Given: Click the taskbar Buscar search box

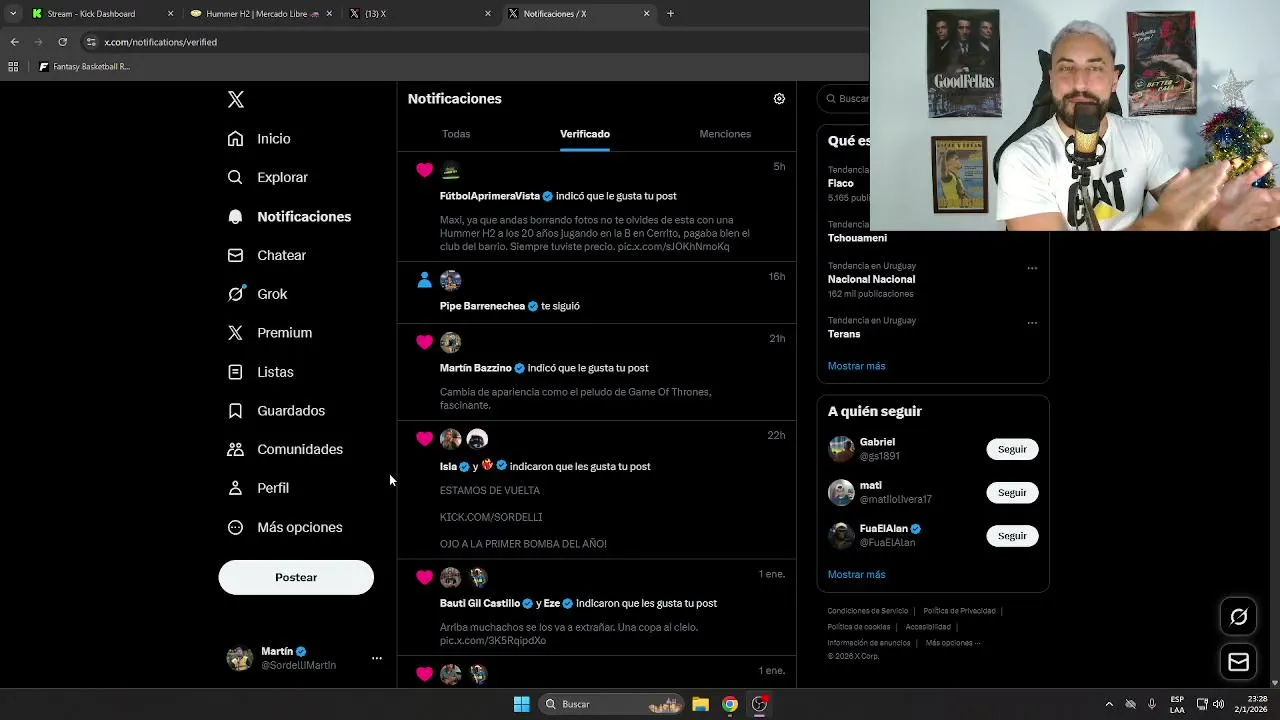Looking at the screenshot, I should click(612, 704).
